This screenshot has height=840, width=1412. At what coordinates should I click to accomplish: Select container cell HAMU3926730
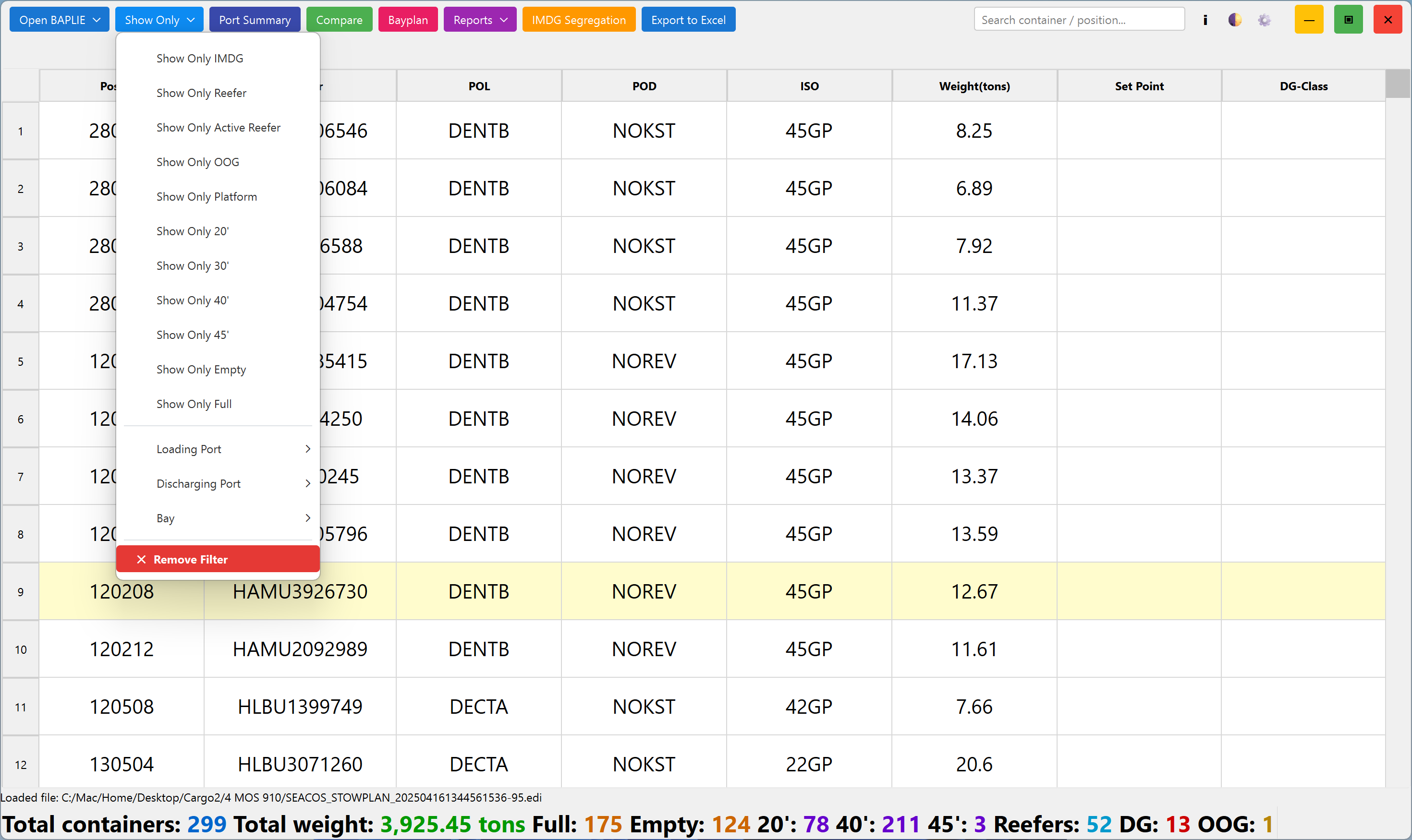click(x=300, y=591)
